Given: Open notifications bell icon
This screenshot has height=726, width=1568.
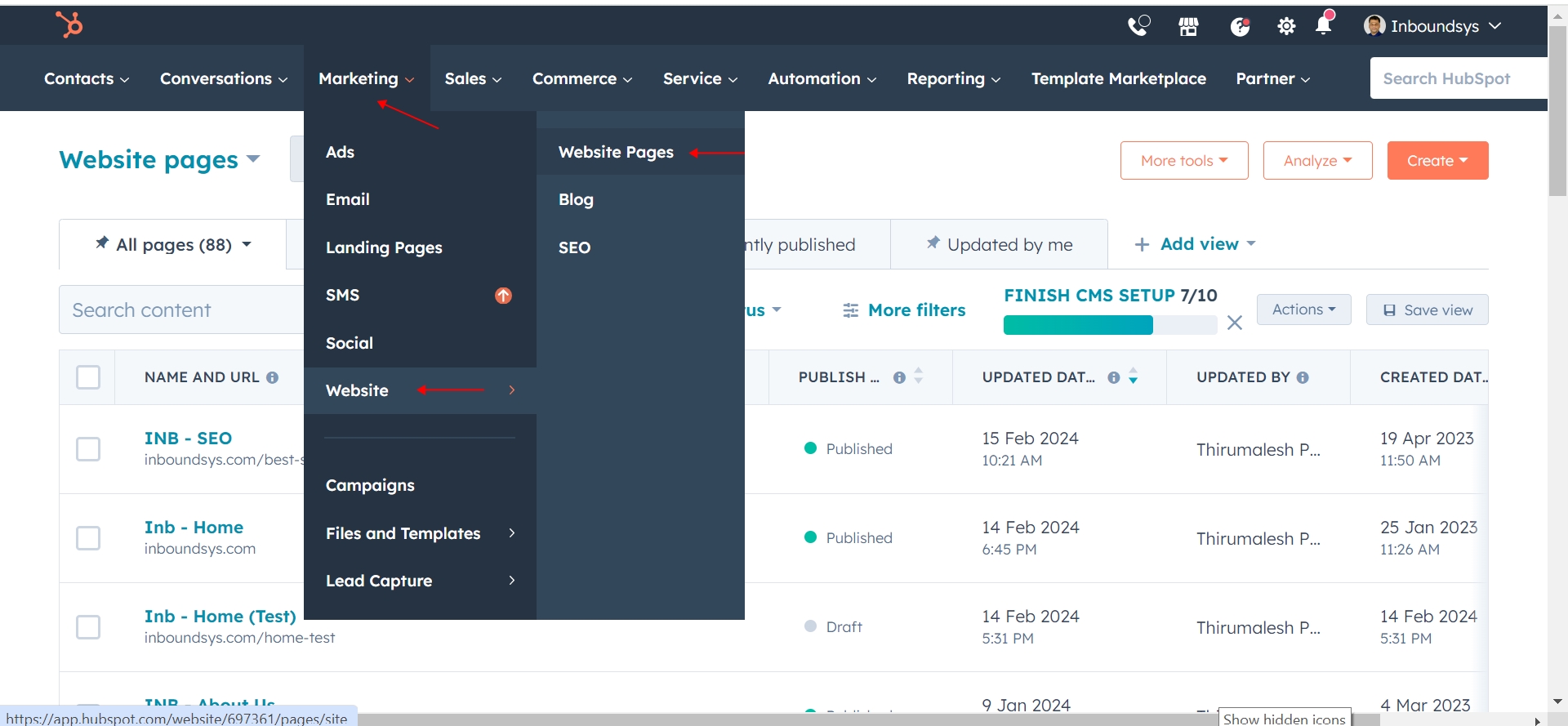Looking at the screenshot, I should tap(1324, 25).
